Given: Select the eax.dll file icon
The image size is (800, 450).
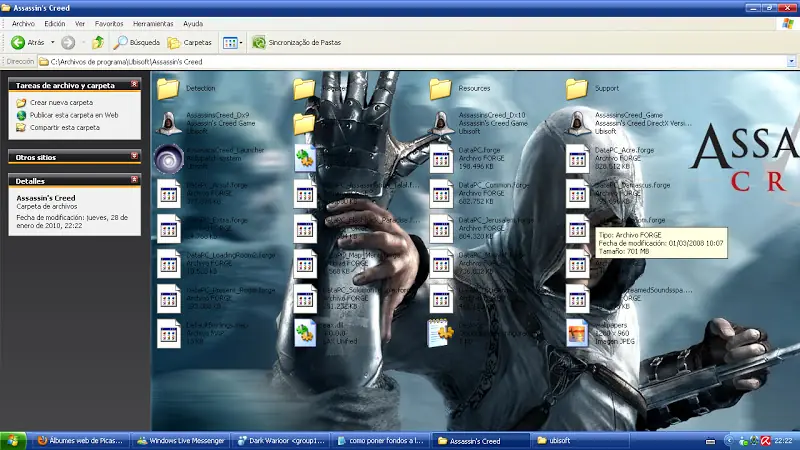Looking at the screenshot, I should pyautogui.click(x=305, y=334).
